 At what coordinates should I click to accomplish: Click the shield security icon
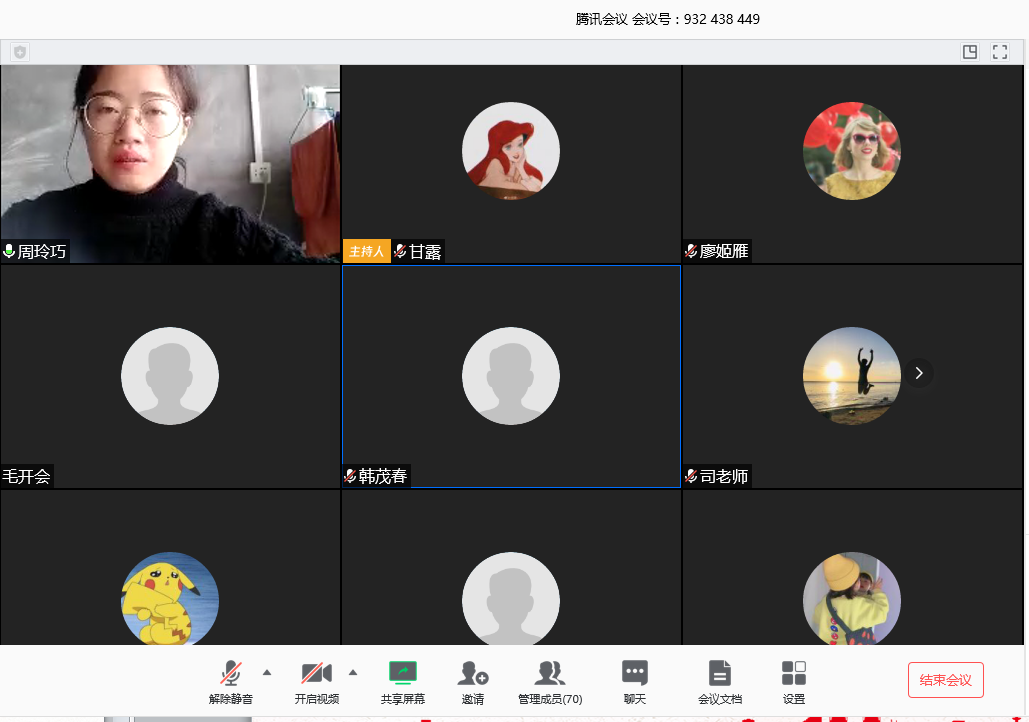pyautogui.click(x=20, y=52)
